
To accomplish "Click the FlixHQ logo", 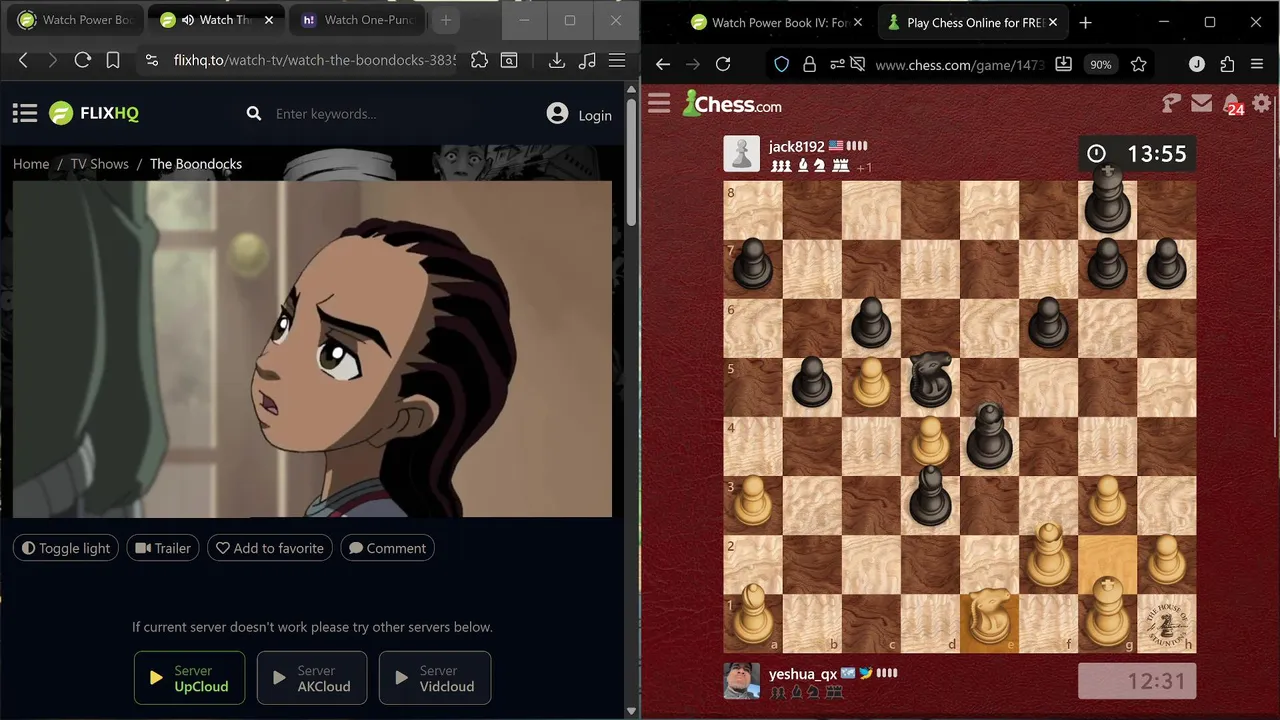I will pyautogui.click(x=94, y=113).
